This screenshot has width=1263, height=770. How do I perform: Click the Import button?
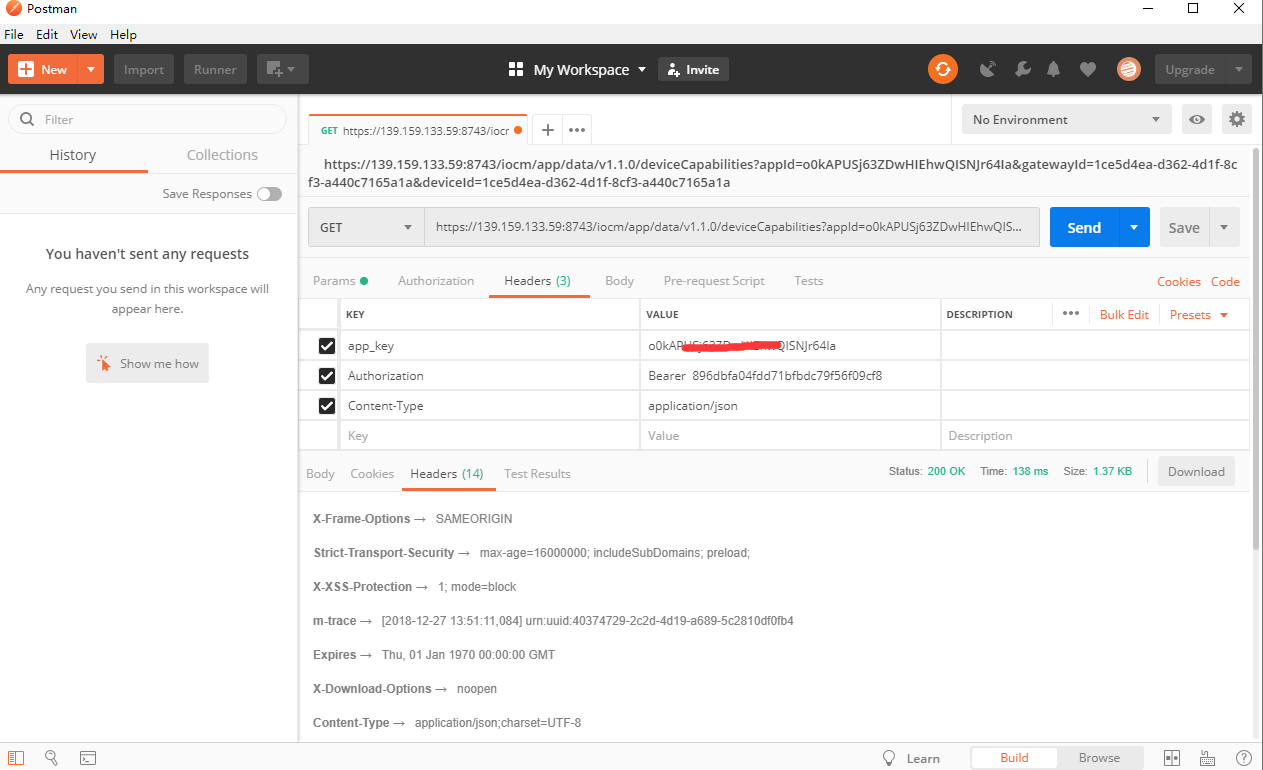144,69
